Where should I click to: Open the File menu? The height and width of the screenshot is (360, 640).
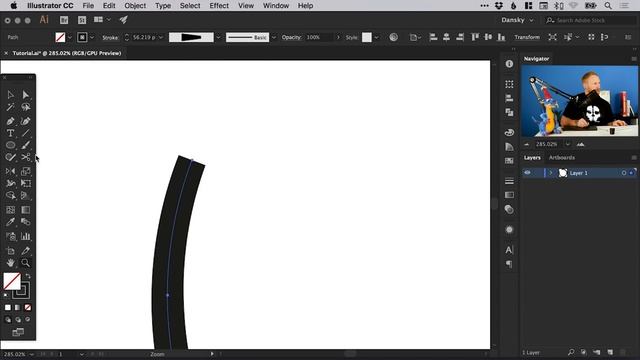coord(88,6)
